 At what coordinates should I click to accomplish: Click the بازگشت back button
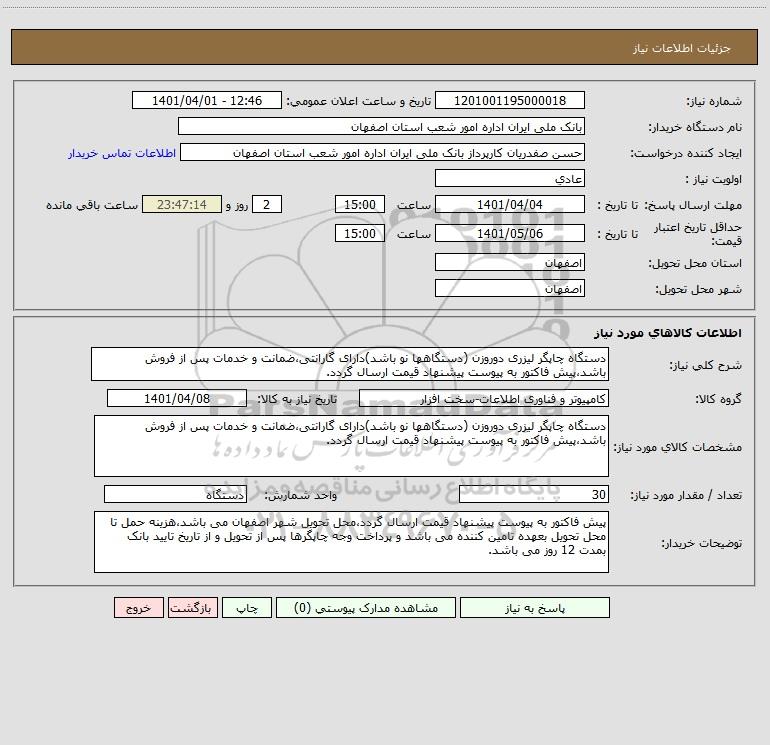coord(192,608)
